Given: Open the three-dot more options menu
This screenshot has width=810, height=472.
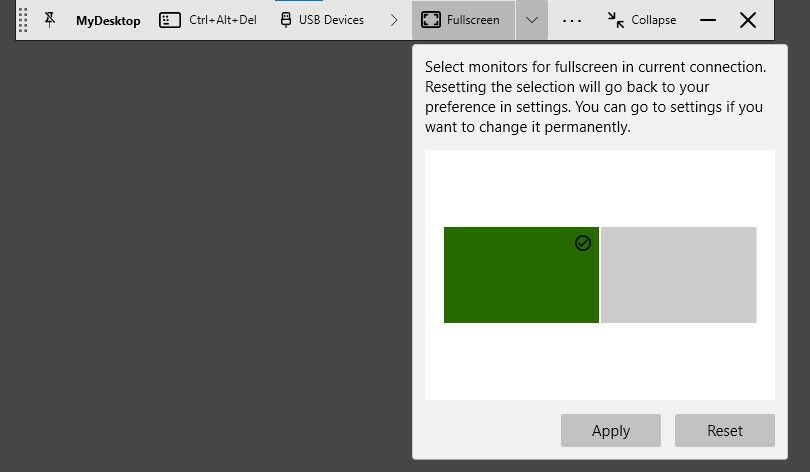Looking at the screenshot, I should point(571,20).
